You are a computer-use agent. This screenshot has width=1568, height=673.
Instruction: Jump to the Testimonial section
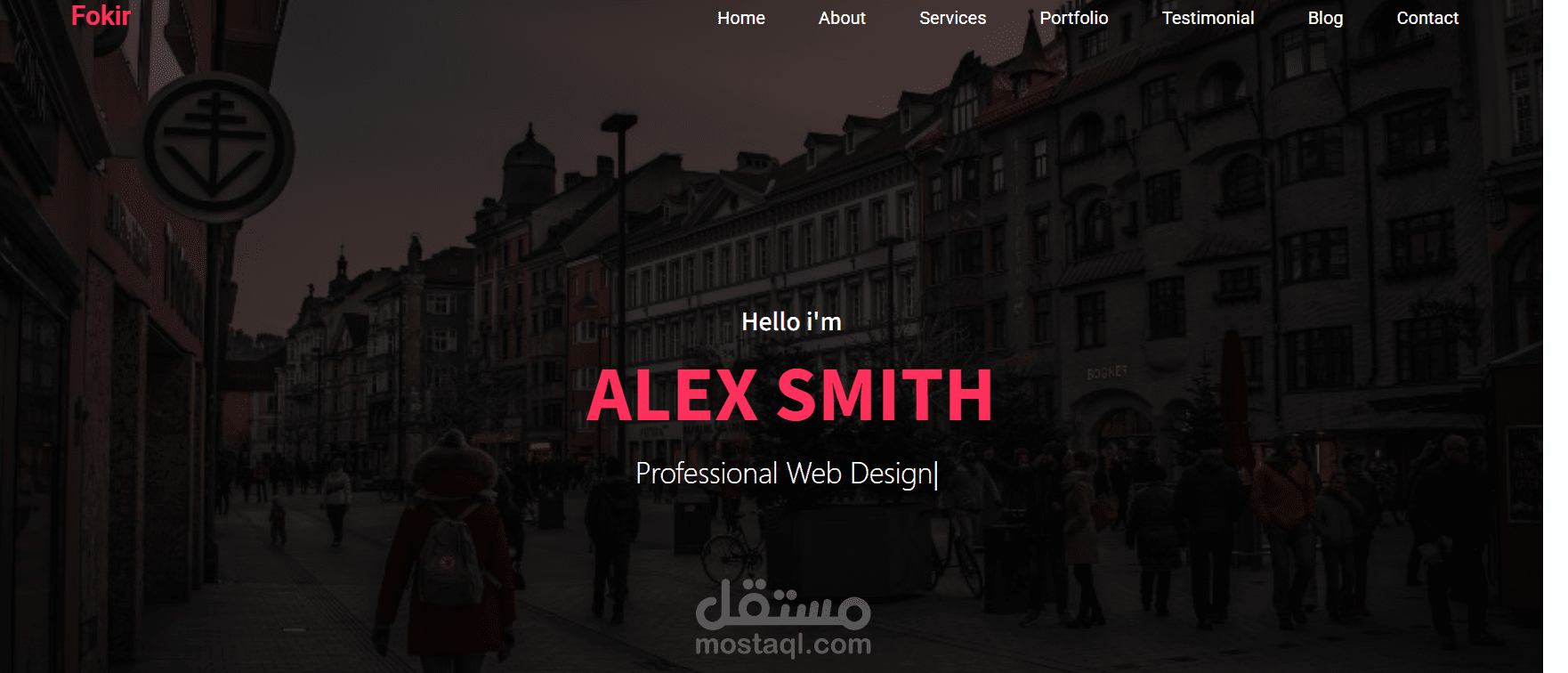click(1208, 18)
